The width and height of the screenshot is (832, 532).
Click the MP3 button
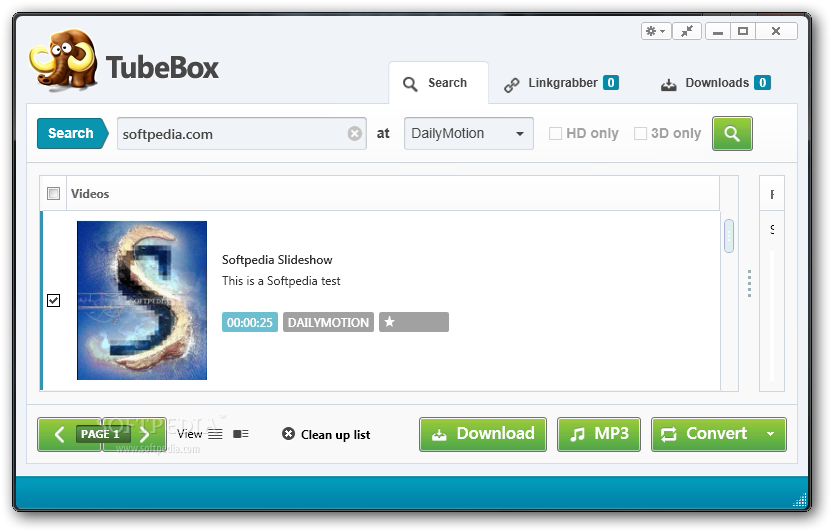point(599,434)
